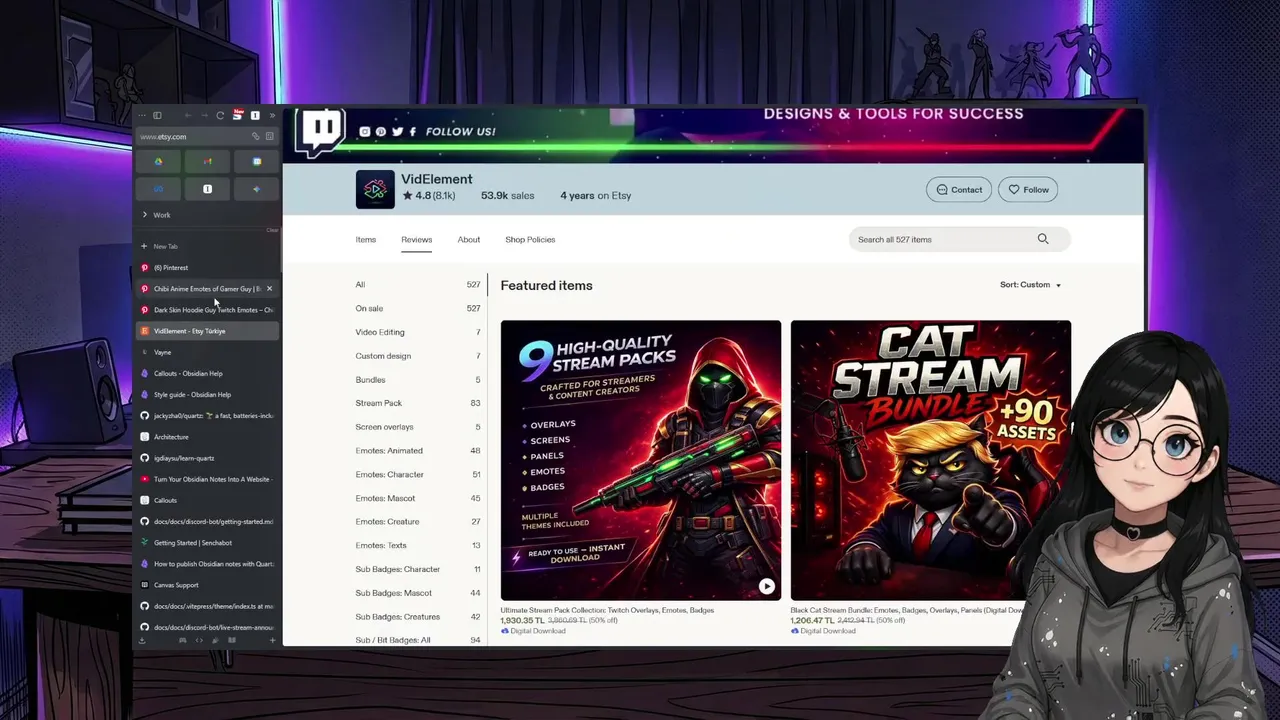Open Getting Started | Senchabot tab

pos(207,543)
